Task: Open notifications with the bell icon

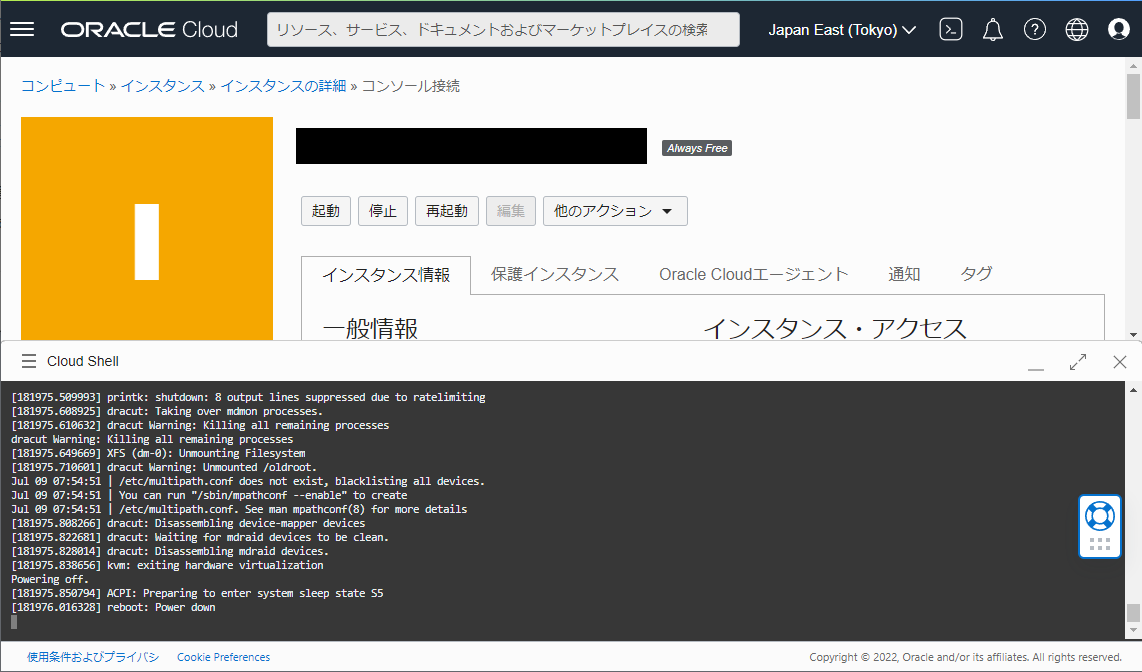Action: pos(992,29)
